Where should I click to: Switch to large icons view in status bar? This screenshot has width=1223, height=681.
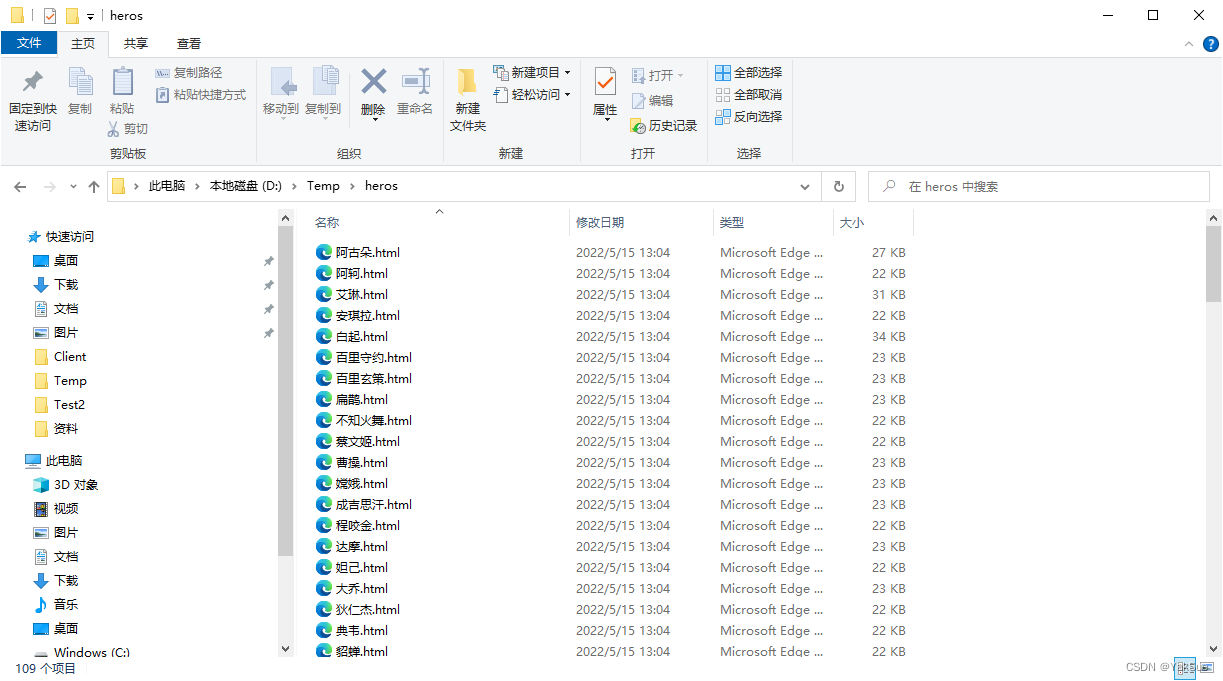1206,668
